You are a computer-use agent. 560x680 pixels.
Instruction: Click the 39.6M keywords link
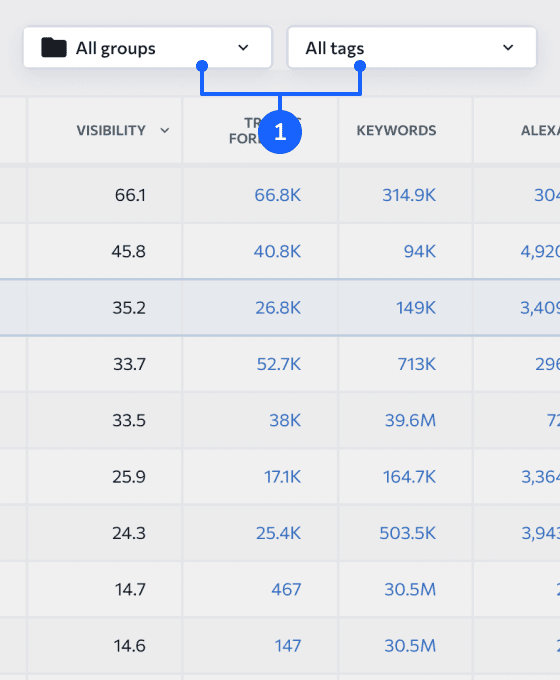pos(410,420)
